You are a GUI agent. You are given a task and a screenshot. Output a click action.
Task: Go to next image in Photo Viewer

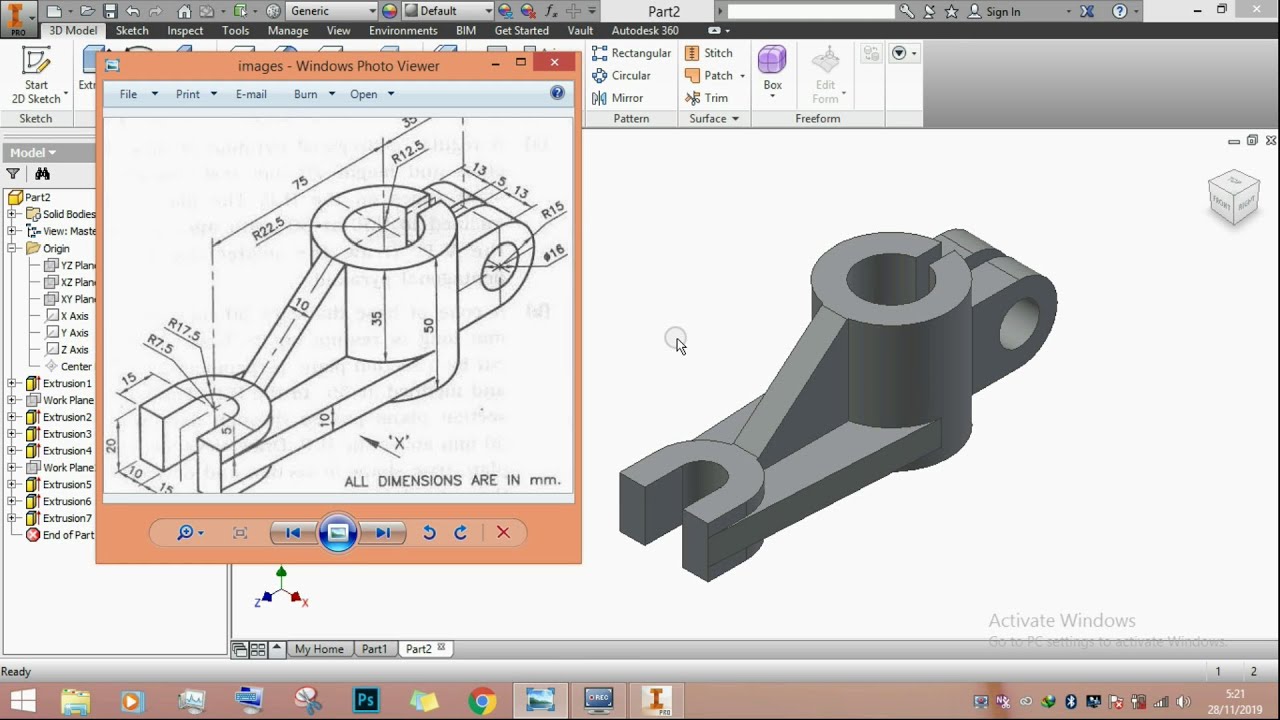tap(383, 533)
